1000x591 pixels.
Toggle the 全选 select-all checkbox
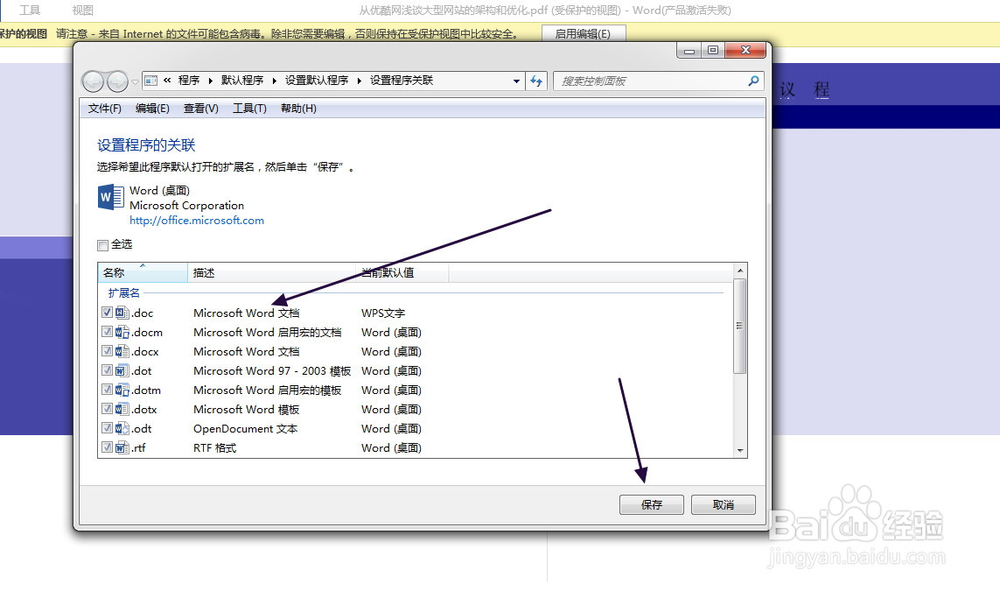pyautogui.click(x=103, y=245)
